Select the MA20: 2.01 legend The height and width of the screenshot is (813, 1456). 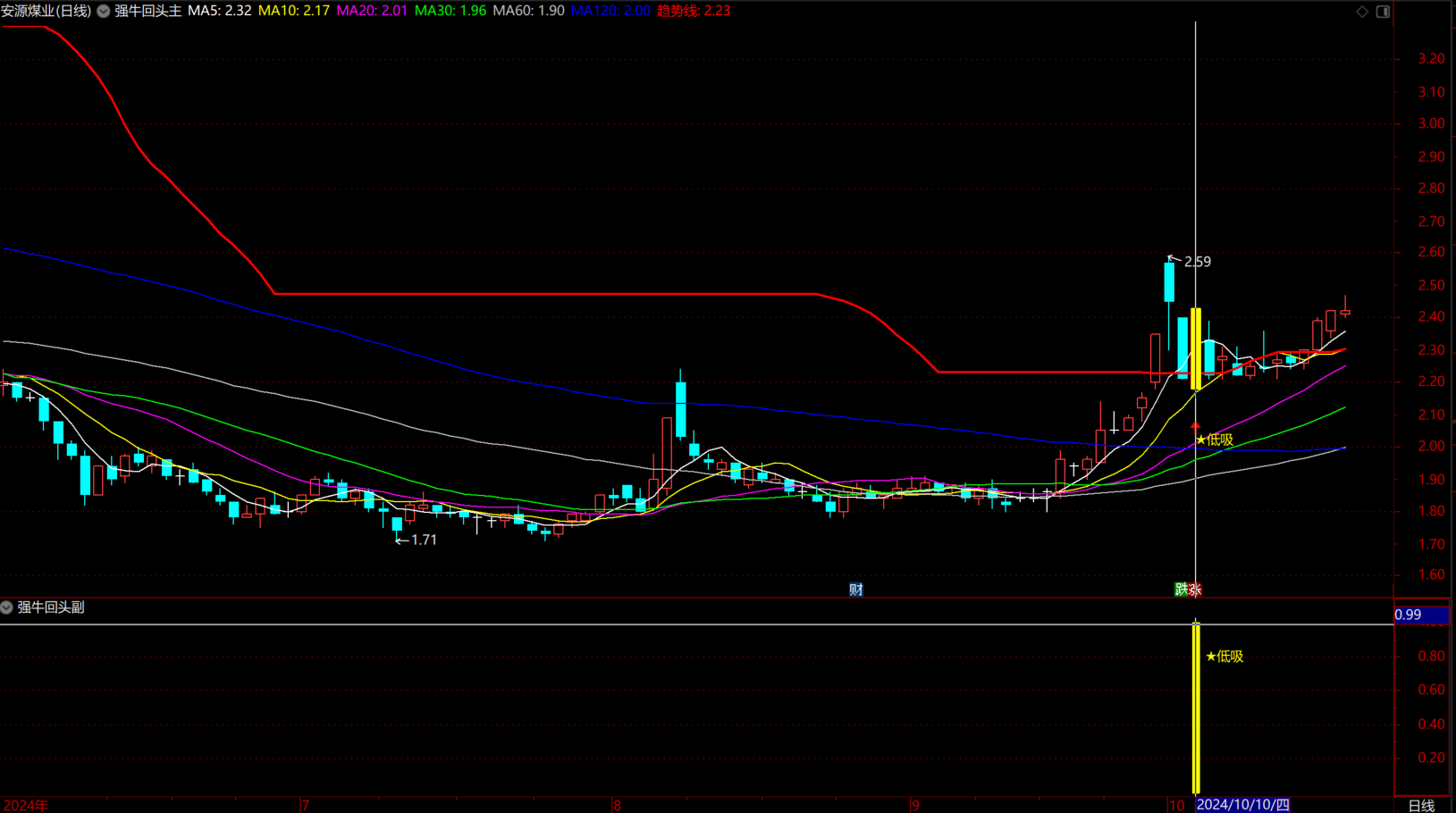[372, 12]
